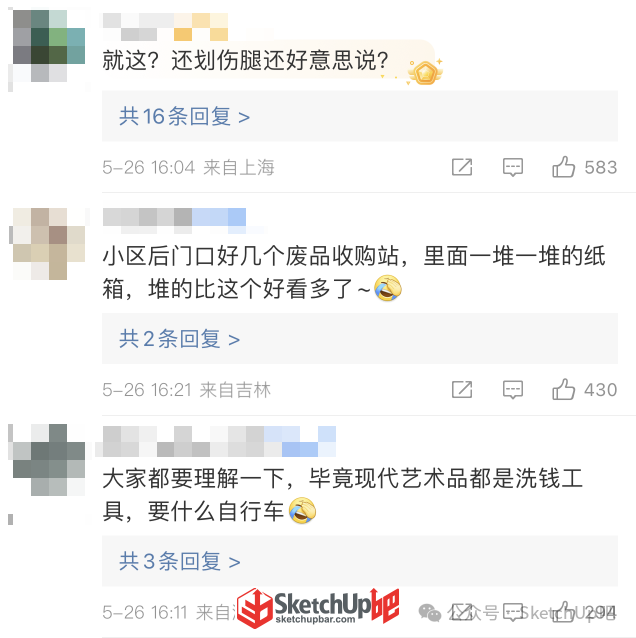The height and width of the screenshot is (638, 636).
Task: Like the comment with 583 likes
Action: pos(564,167)
